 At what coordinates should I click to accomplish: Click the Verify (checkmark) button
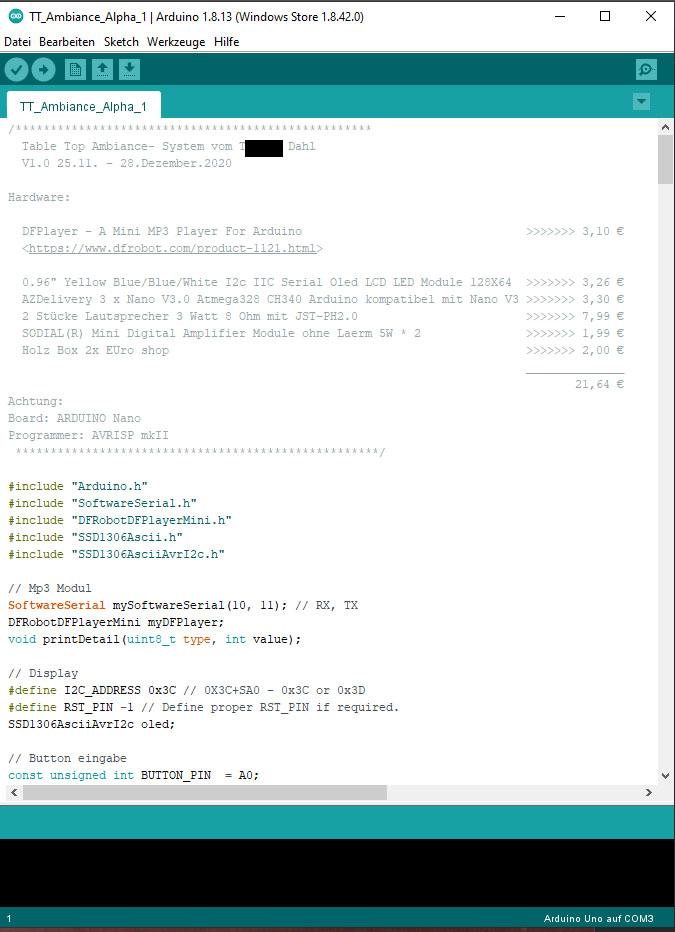click(17, 70)
